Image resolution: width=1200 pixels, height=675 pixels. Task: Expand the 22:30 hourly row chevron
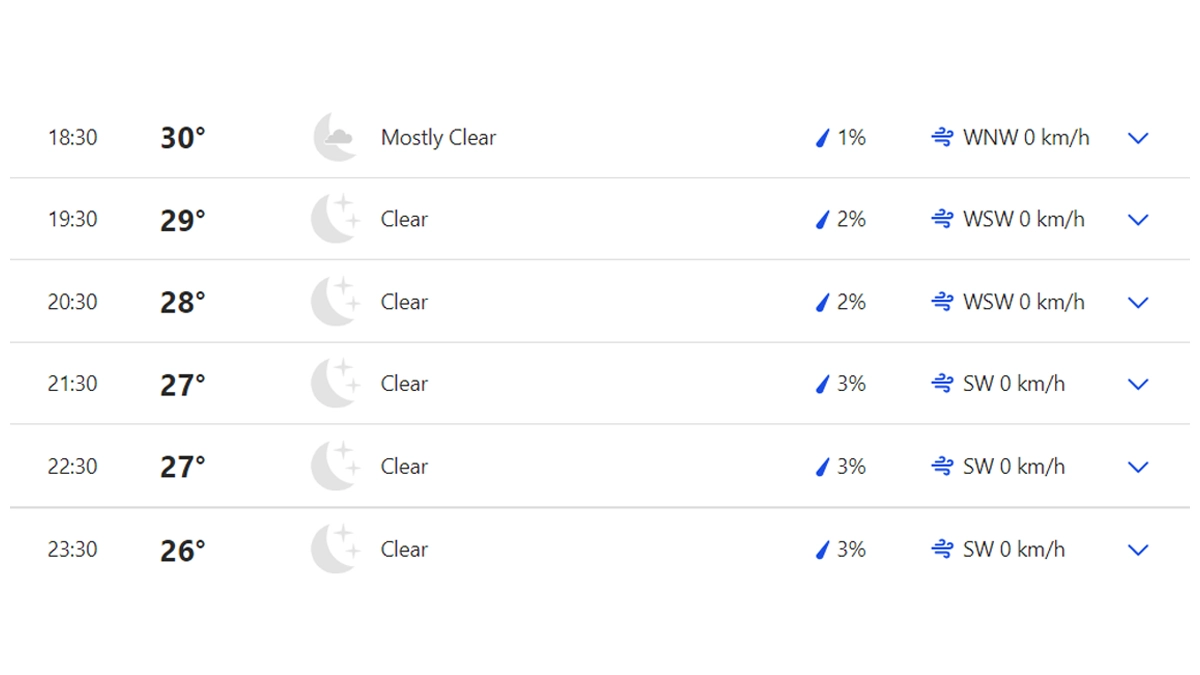point(1138,467)
